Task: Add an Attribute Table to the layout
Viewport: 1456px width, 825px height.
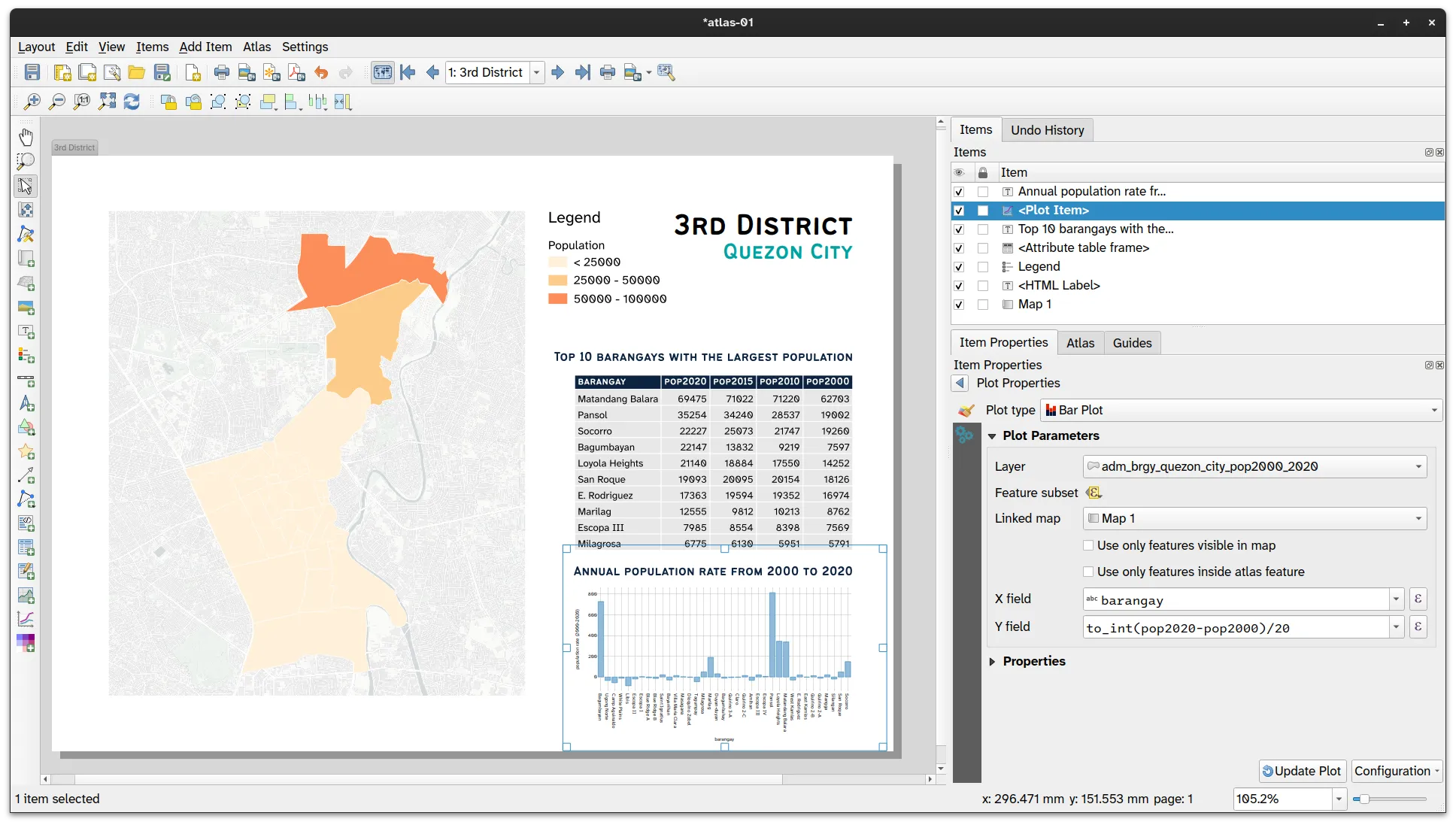Action: tap(26, 547)
